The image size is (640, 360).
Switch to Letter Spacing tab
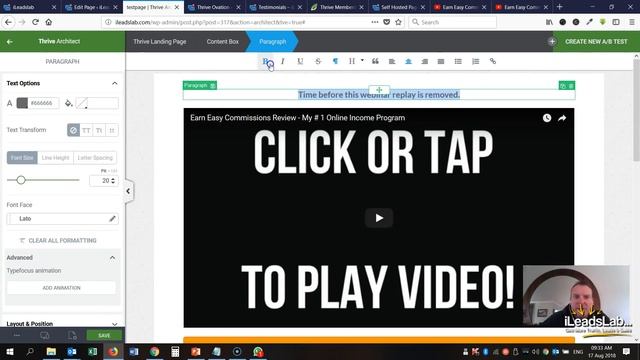(x=95, y=158)
